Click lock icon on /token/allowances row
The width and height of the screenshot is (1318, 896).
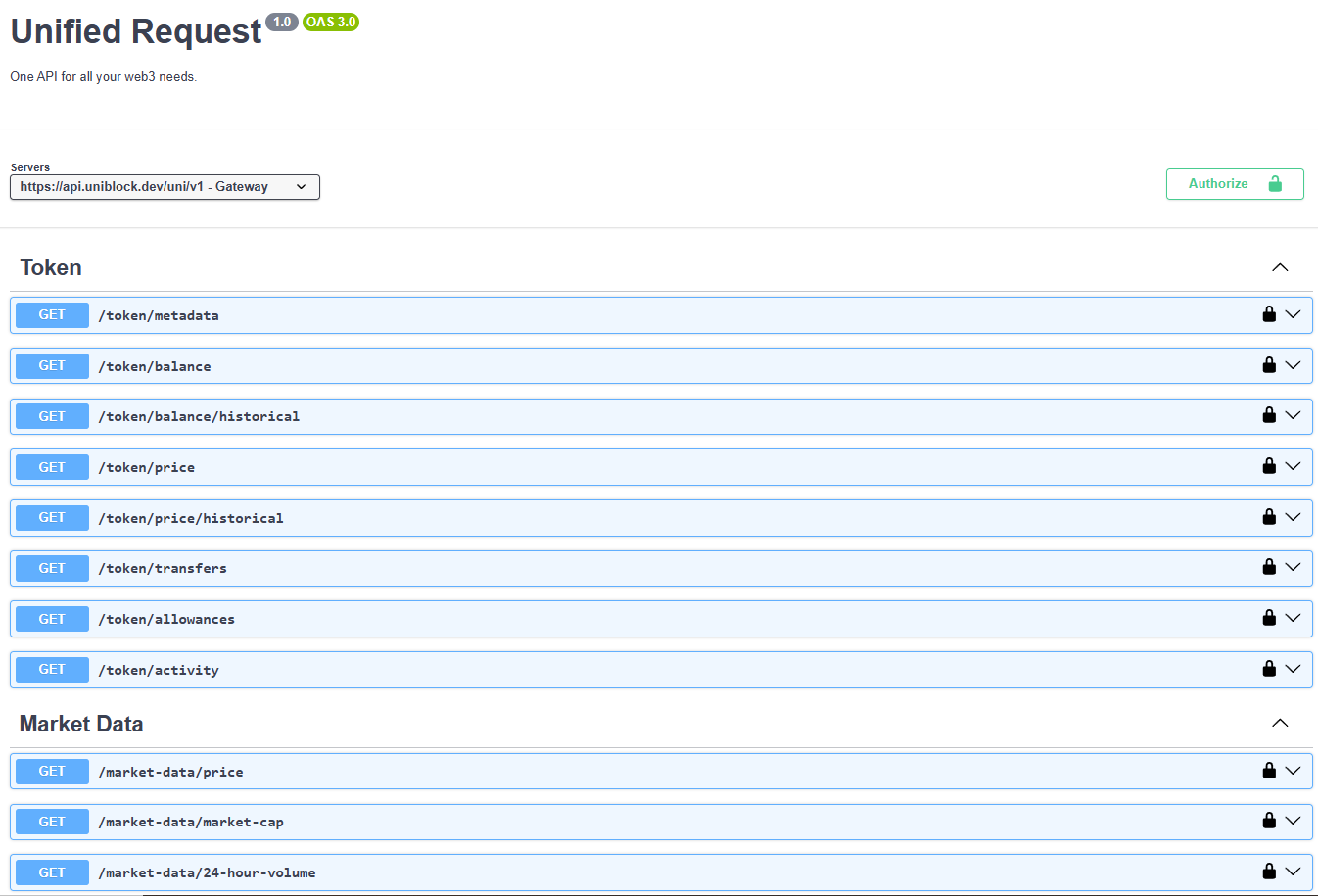click(1269, 618)
